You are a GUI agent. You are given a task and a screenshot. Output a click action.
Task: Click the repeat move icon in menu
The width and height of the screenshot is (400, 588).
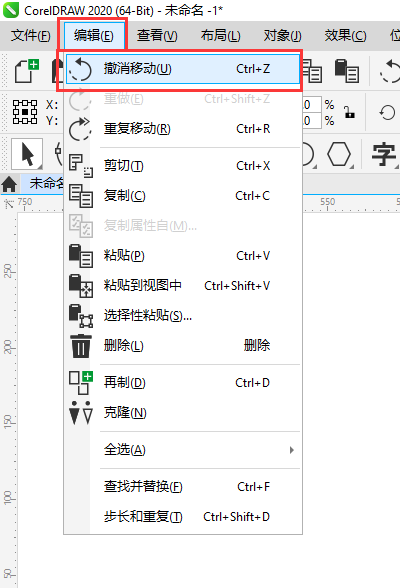[80, 129]
